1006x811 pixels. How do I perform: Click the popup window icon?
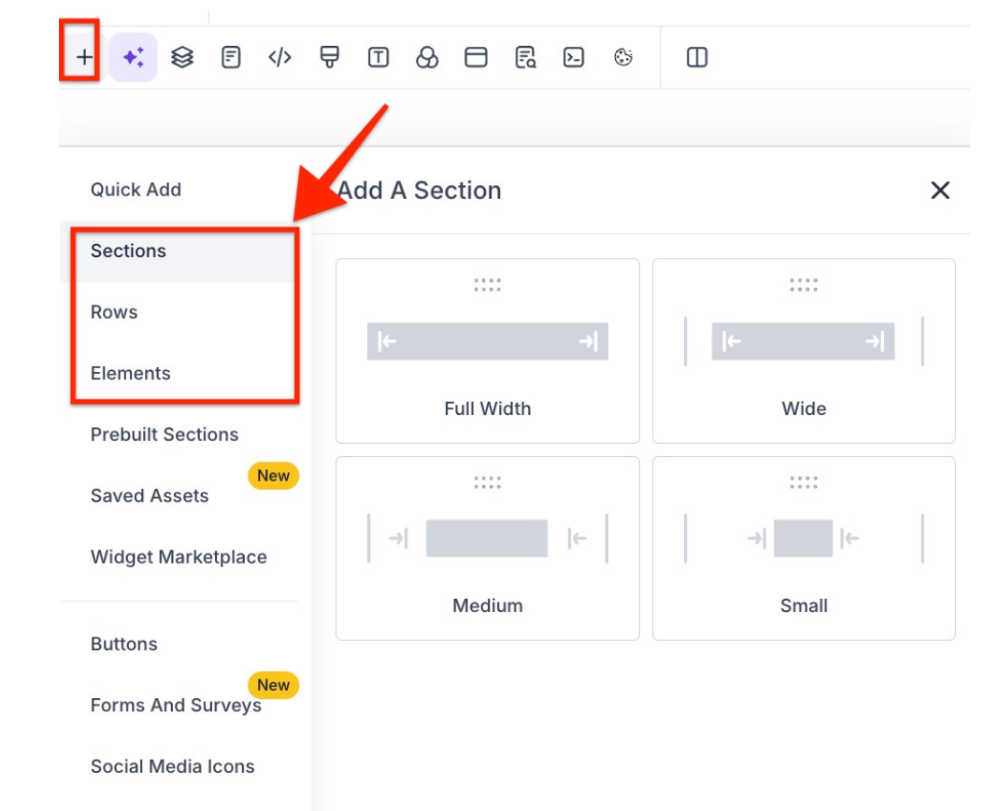[476, 58]
